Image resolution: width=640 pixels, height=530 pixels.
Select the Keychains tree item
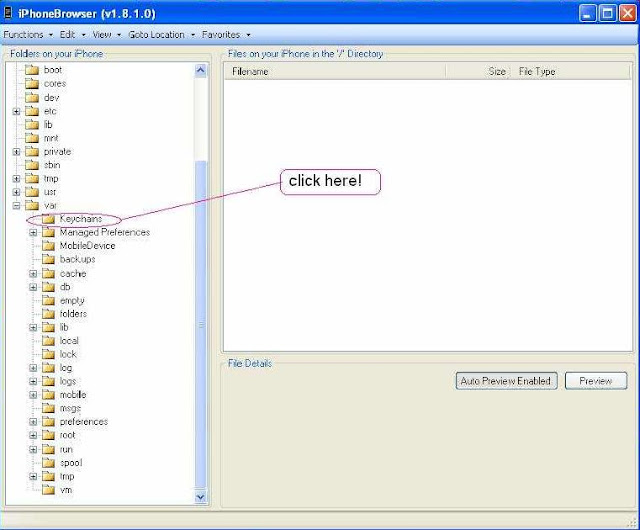click(x=81, y=219)
